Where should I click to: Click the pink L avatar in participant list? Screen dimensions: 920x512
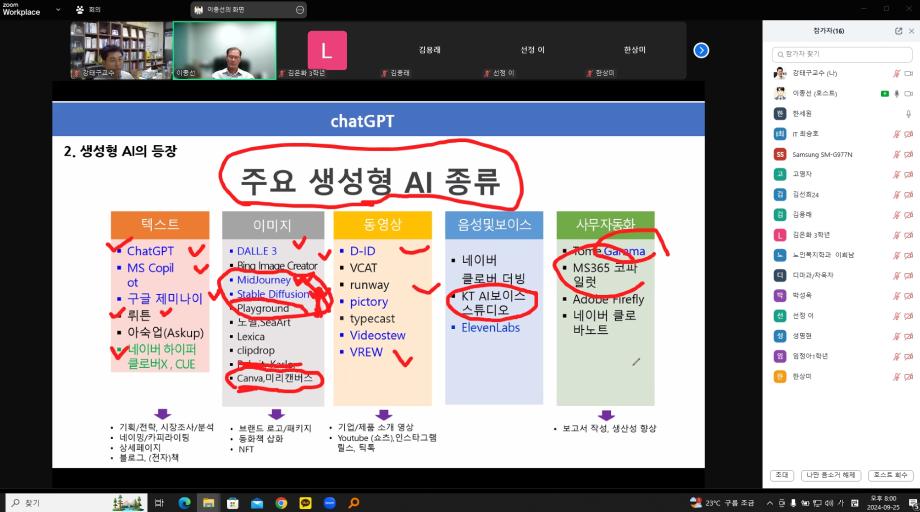(780, 235)
